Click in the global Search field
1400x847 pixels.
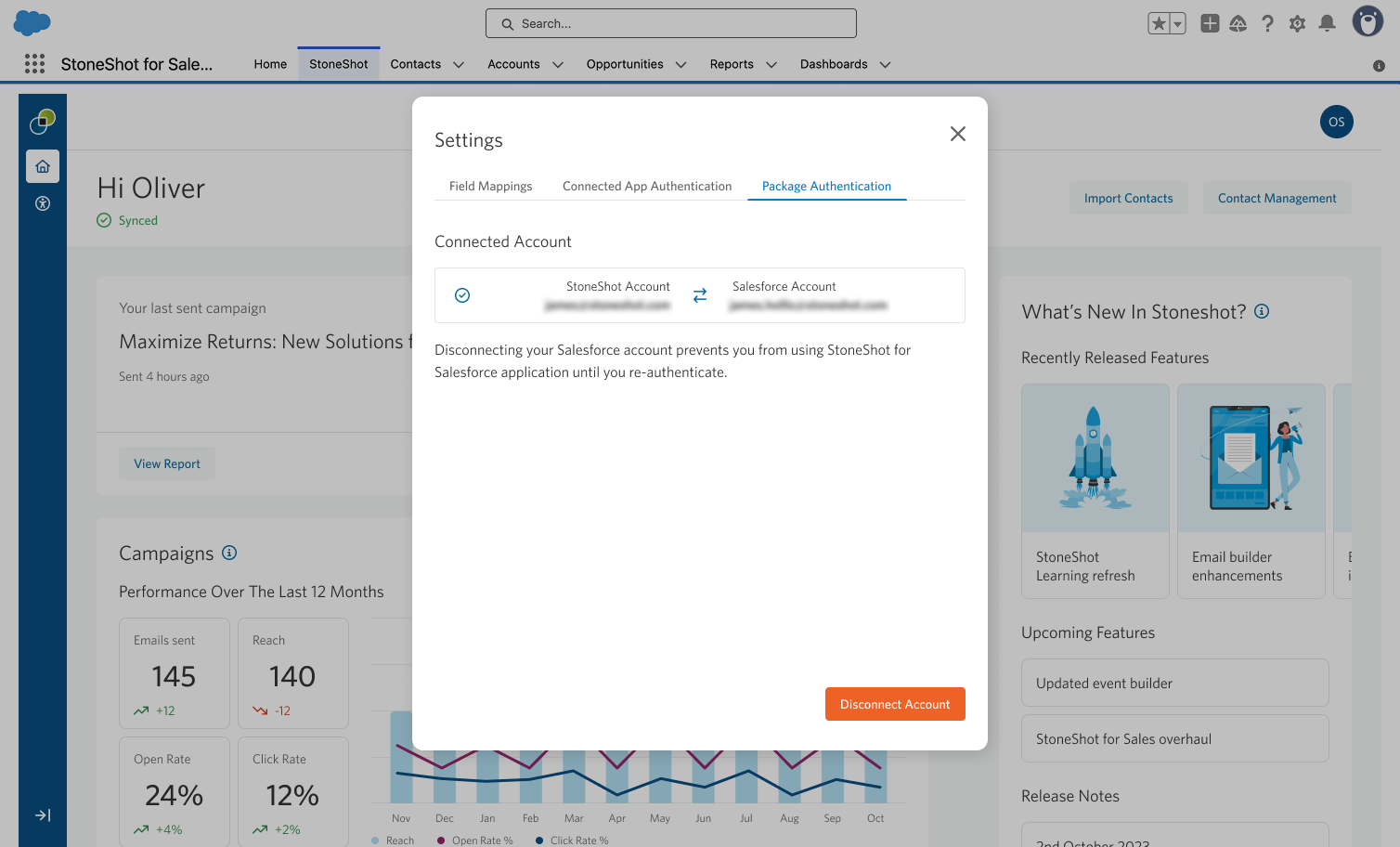[671, 23]
